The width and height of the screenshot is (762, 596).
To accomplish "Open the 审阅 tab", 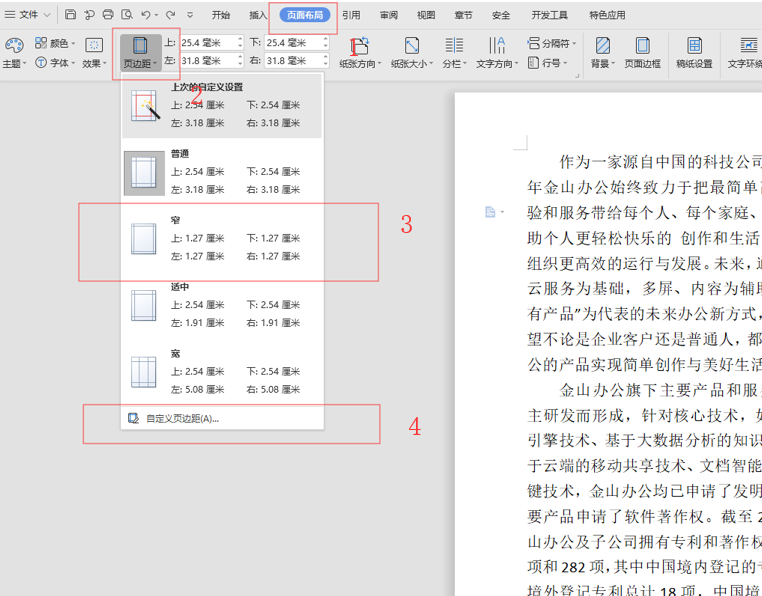I will [x=388, y=15].
